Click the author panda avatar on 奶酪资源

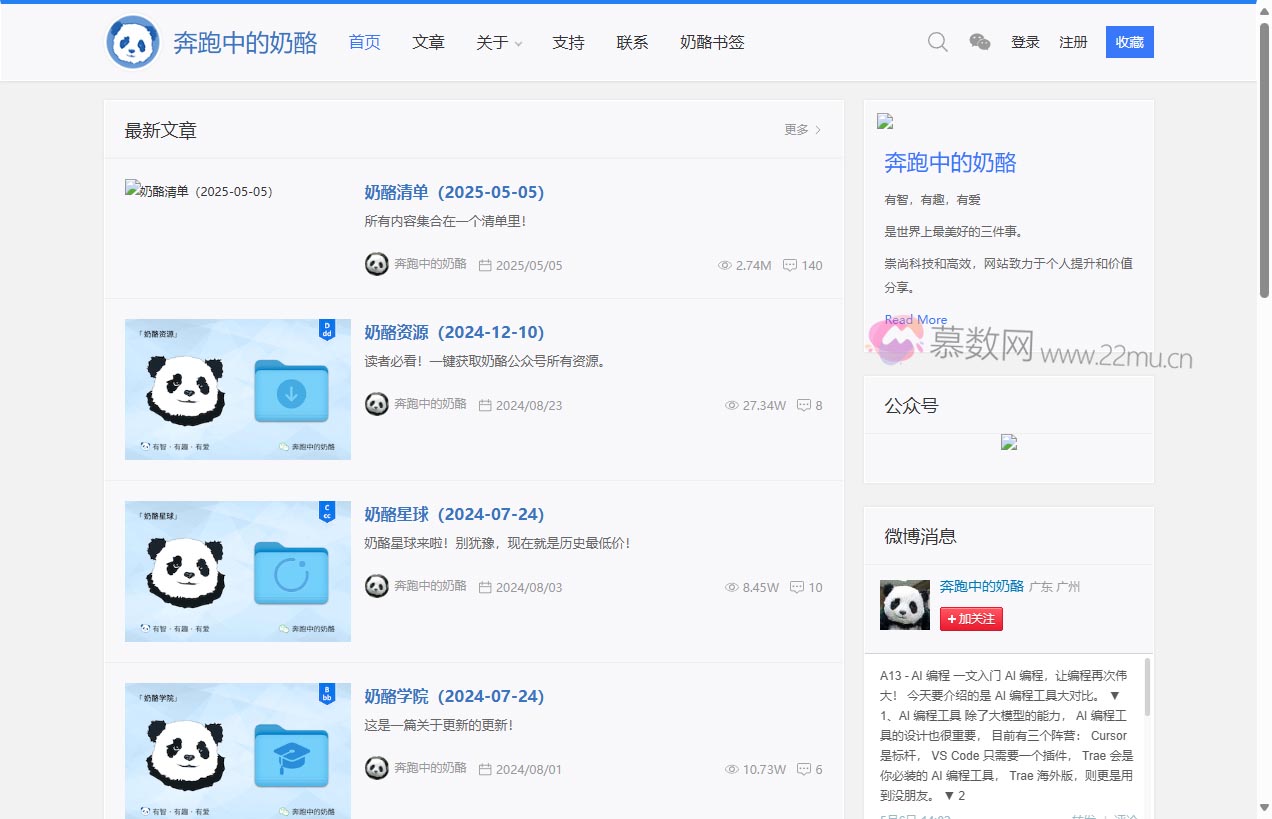(x=376, y=405)
